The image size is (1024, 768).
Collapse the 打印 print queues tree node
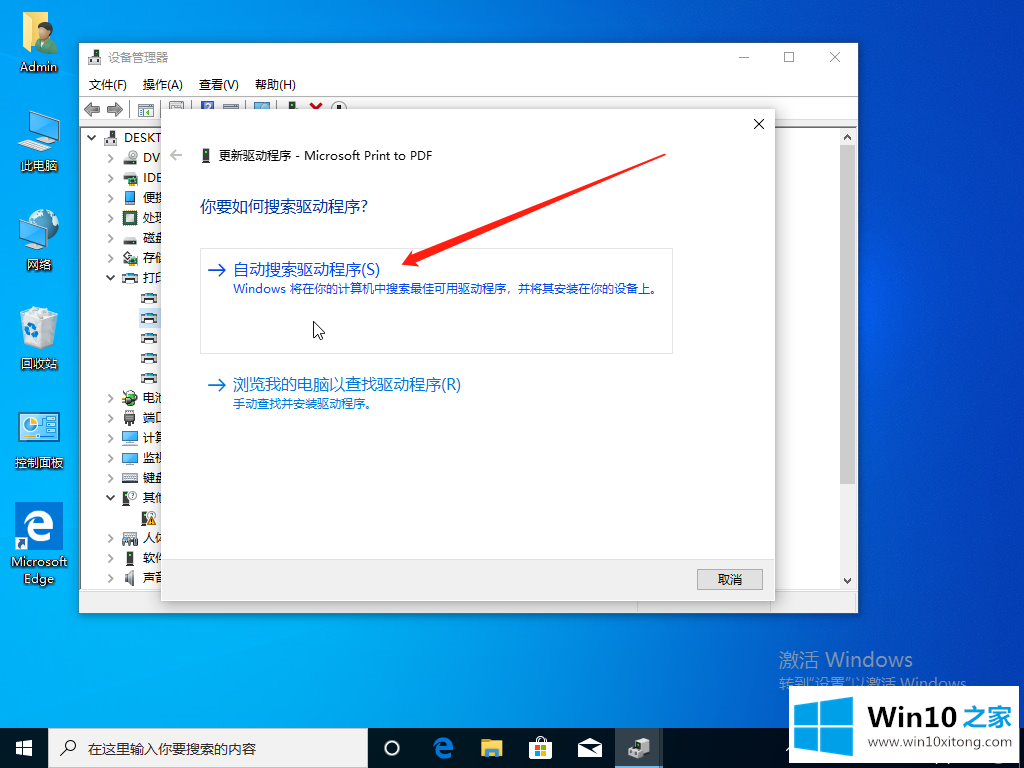(110, 278)
